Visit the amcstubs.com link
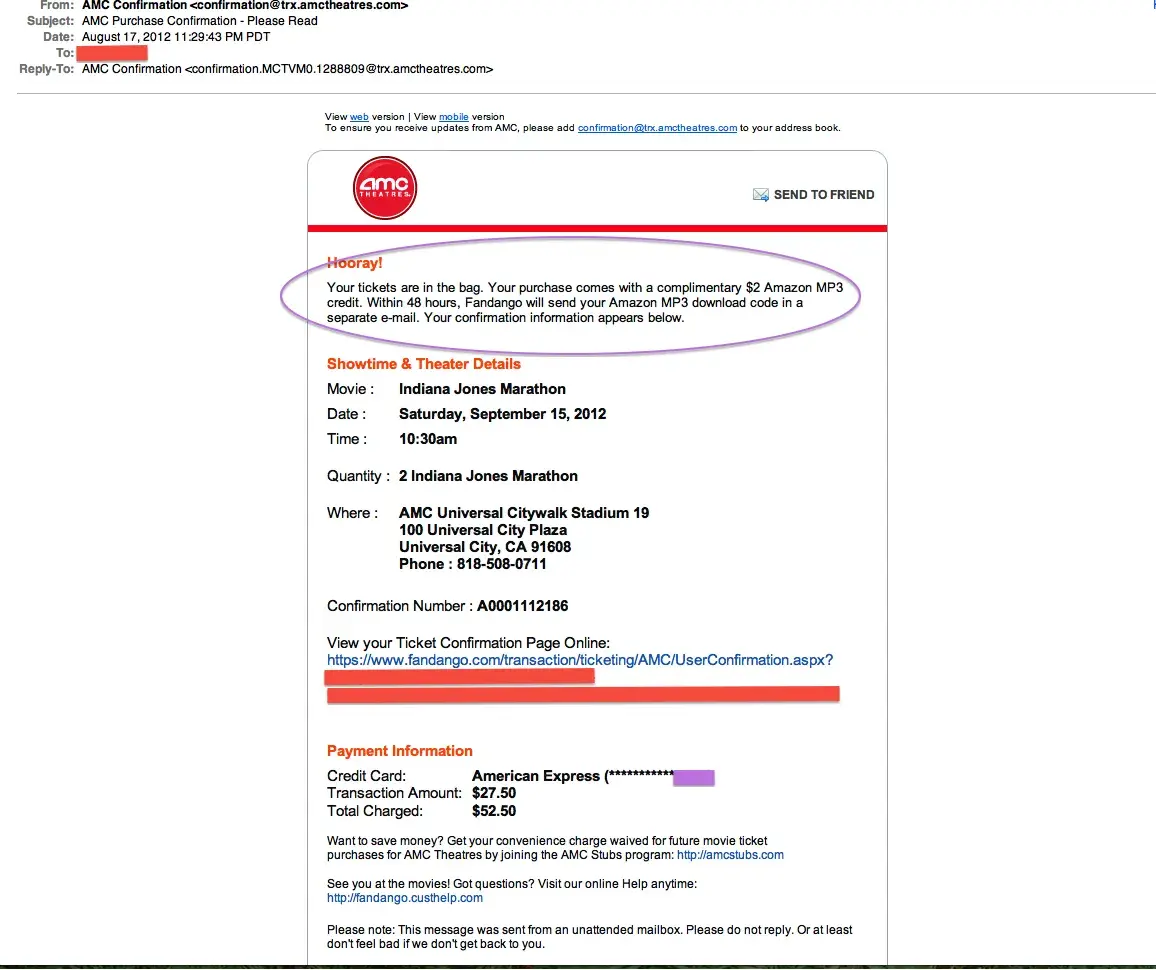Image resolution: width=1156 pixels, height=970 pixels. [730, 855]
